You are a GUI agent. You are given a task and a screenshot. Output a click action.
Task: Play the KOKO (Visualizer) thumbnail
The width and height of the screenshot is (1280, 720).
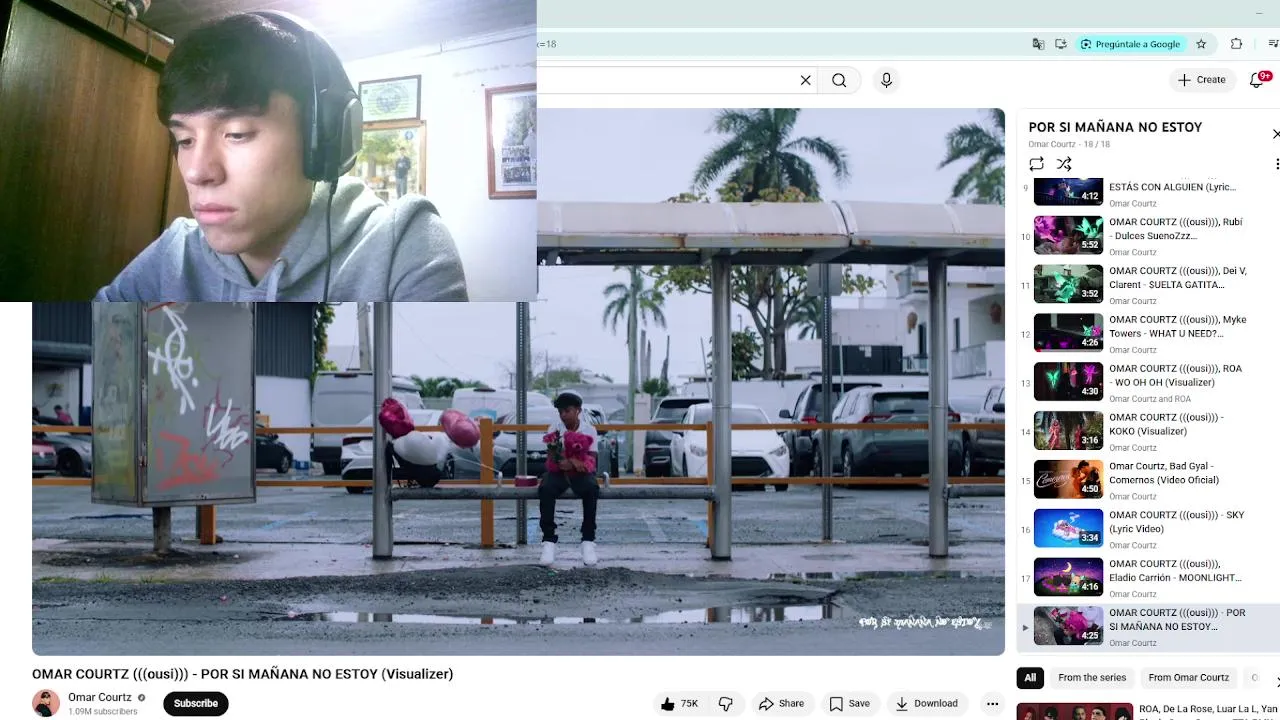coord(1068,431)
